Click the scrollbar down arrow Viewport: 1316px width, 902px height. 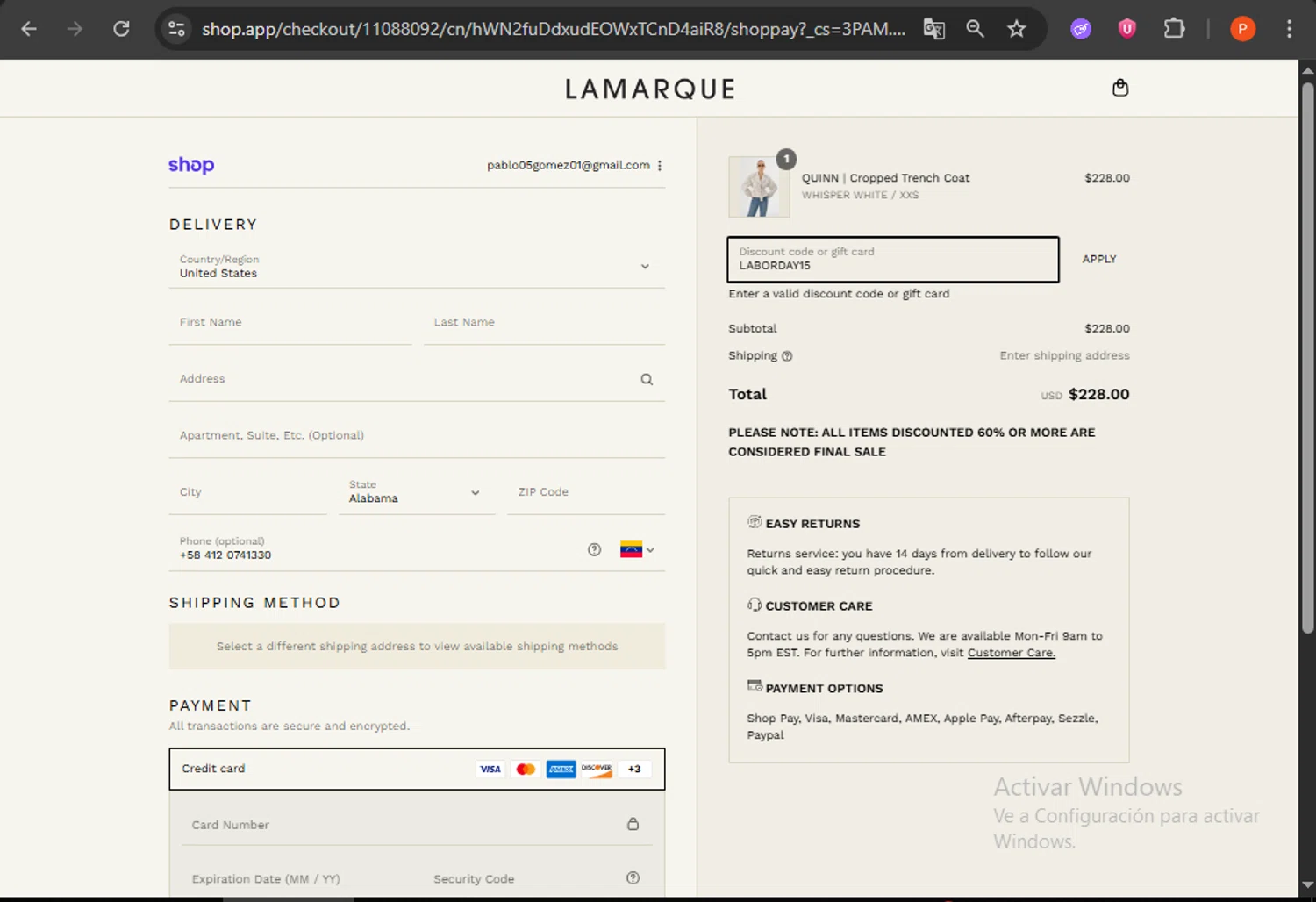click(x=1307, y=885)
